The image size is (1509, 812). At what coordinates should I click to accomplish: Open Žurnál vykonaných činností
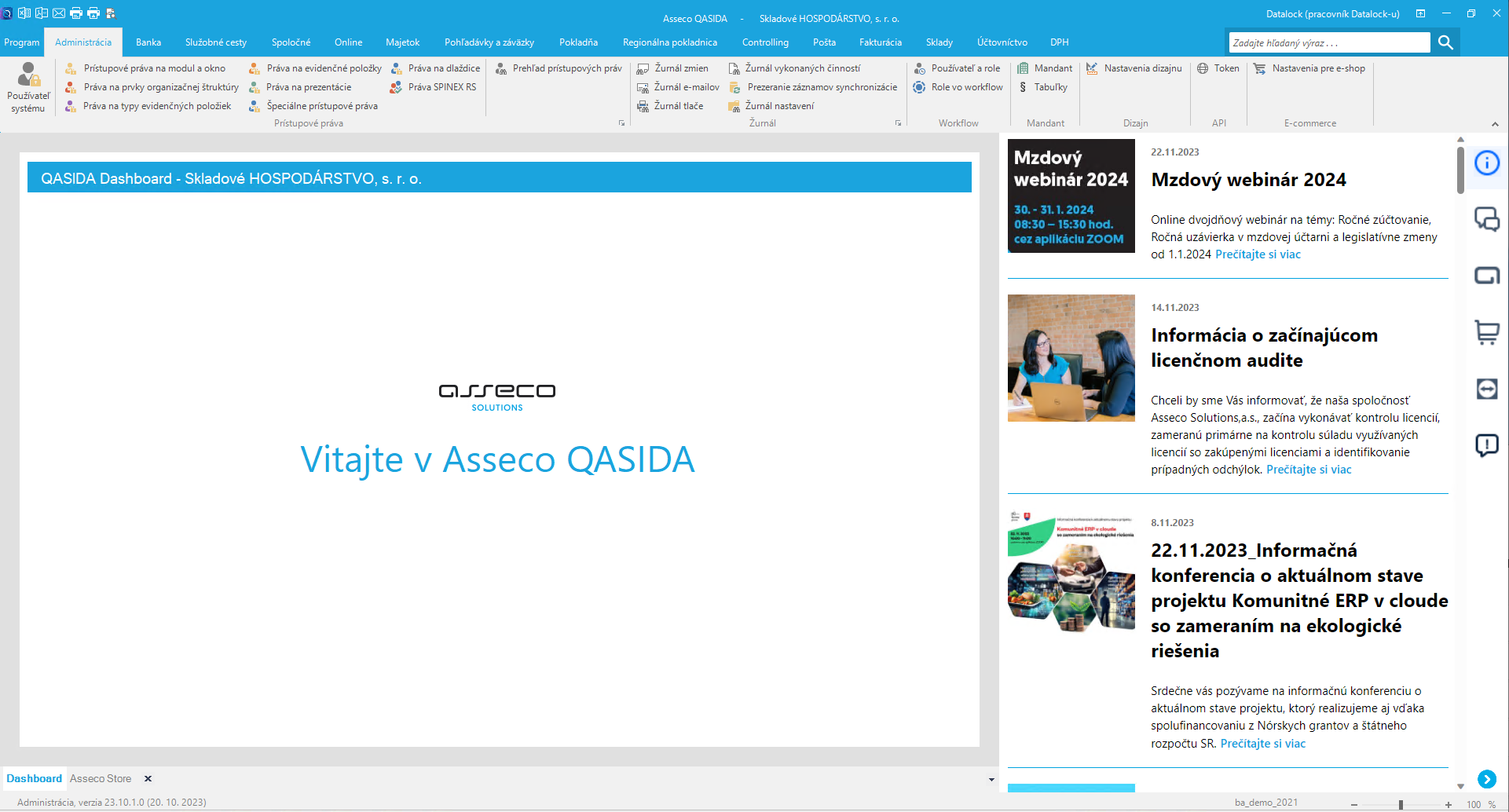click(794, 68)
